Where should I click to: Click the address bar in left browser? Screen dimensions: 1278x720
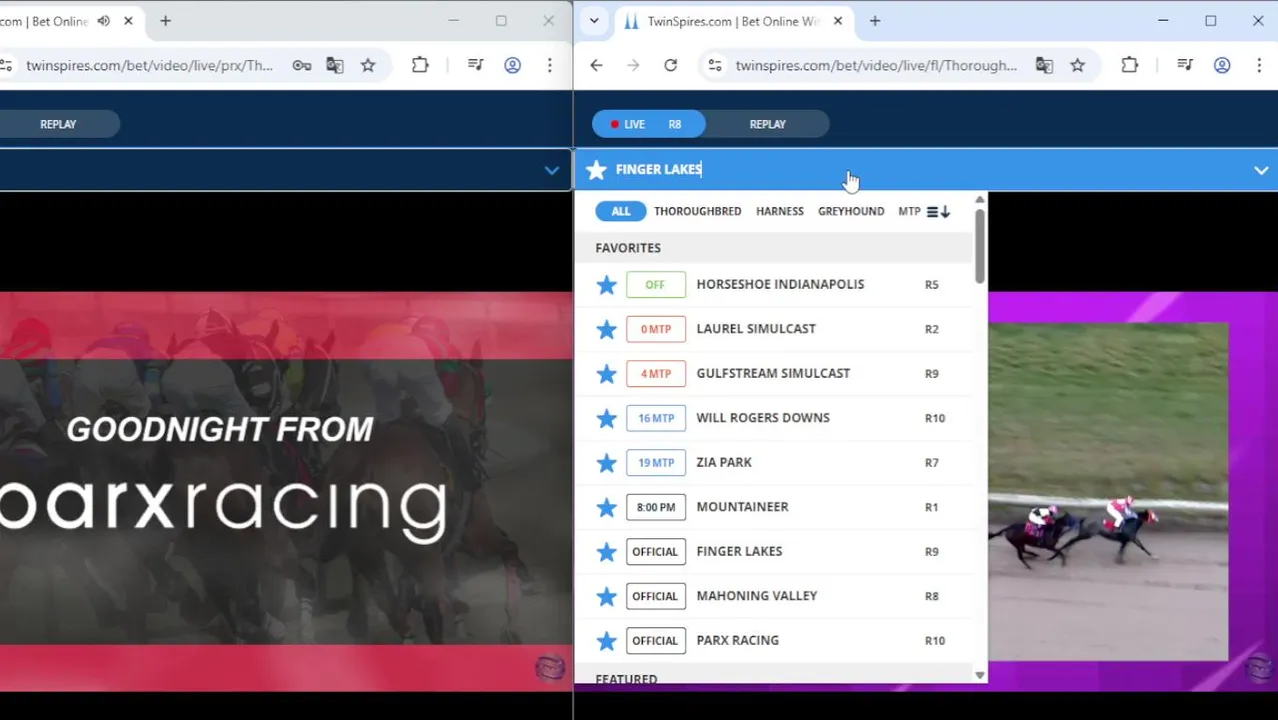coord(149,65)
